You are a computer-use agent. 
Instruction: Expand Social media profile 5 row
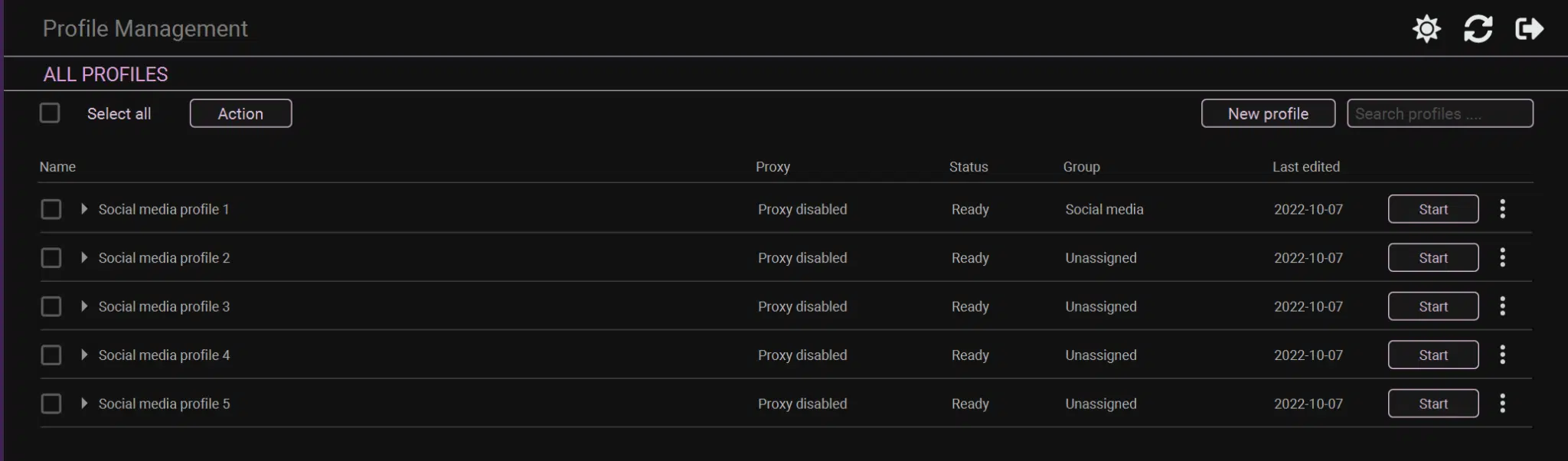(x=84, y=404)
